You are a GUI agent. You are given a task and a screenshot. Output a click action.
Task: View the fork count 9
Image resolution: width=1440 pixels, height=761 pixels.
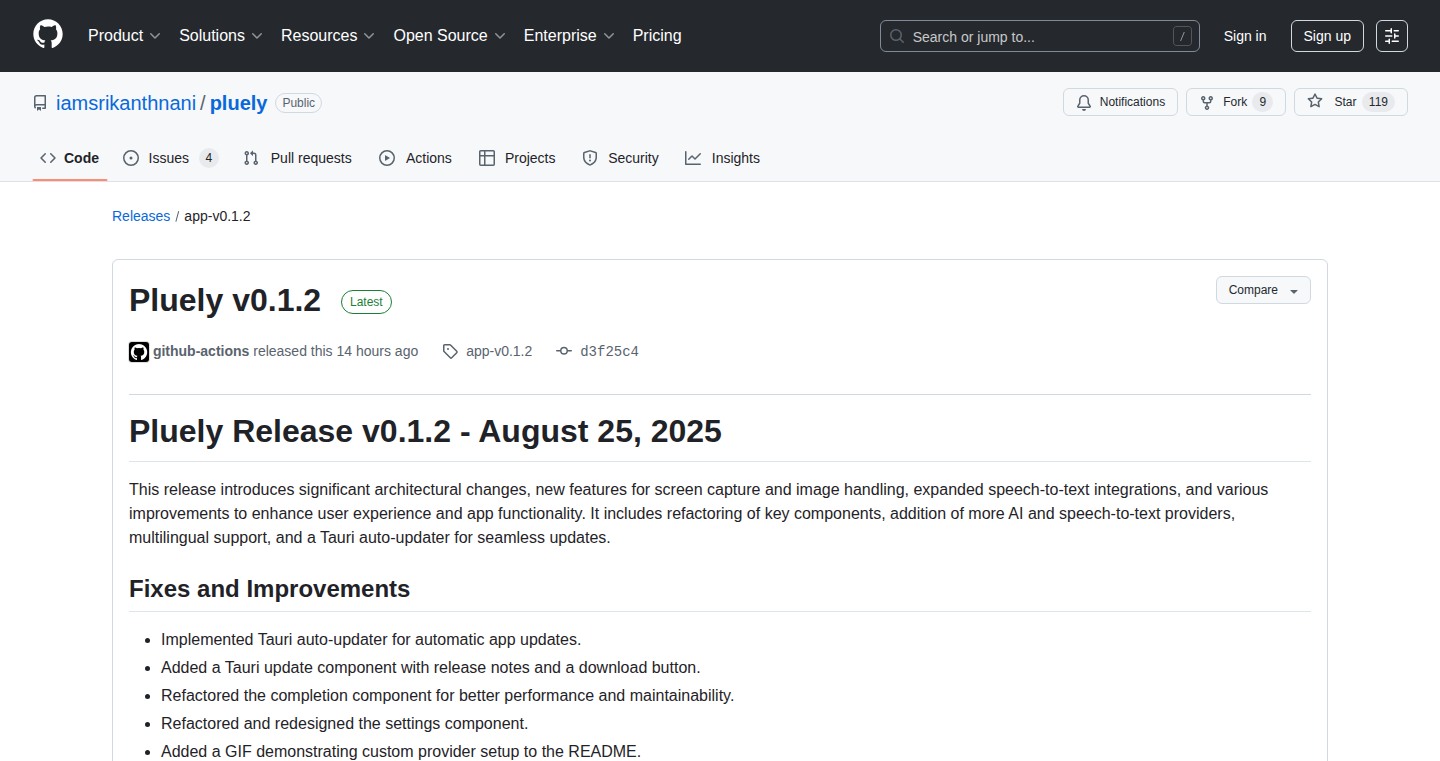click(1262, 102)
